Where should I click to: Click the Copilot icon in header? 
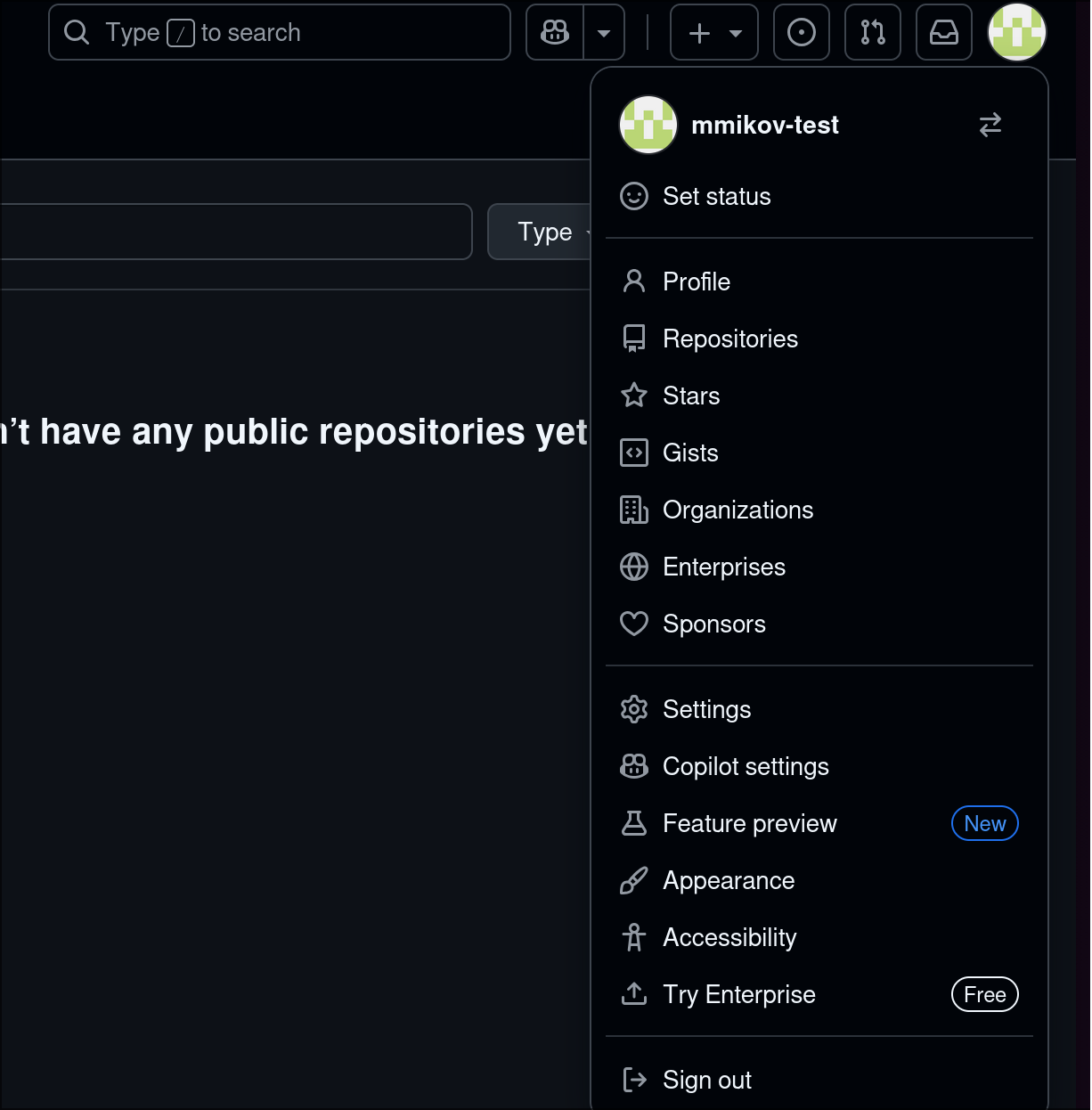coord(555,33)
